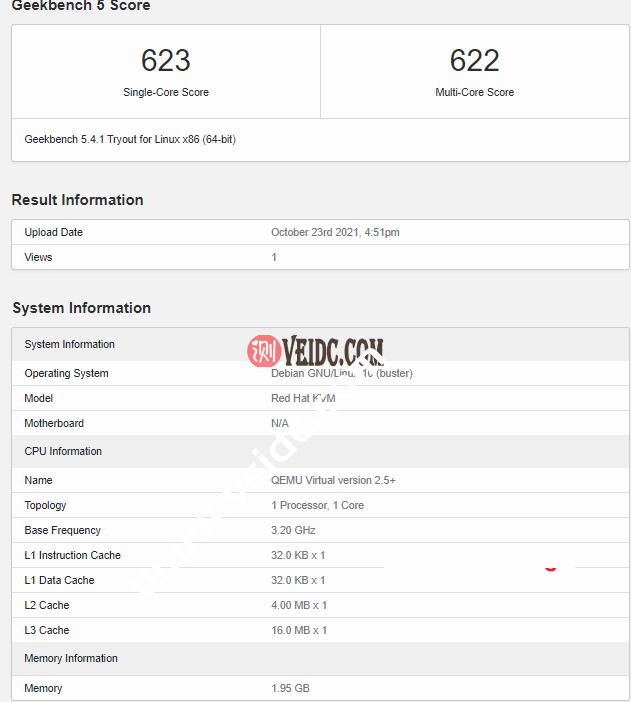Screen dimensions: 631x702
Task: Click the CPU 'Name' row label
Action: pos(38,480)
